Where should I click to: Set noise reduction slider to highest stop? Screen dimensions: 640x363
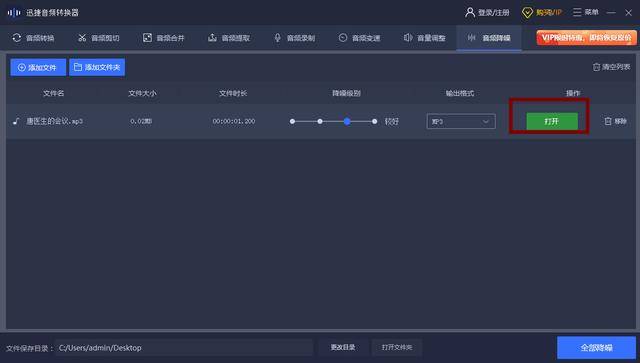coord(374,121)
